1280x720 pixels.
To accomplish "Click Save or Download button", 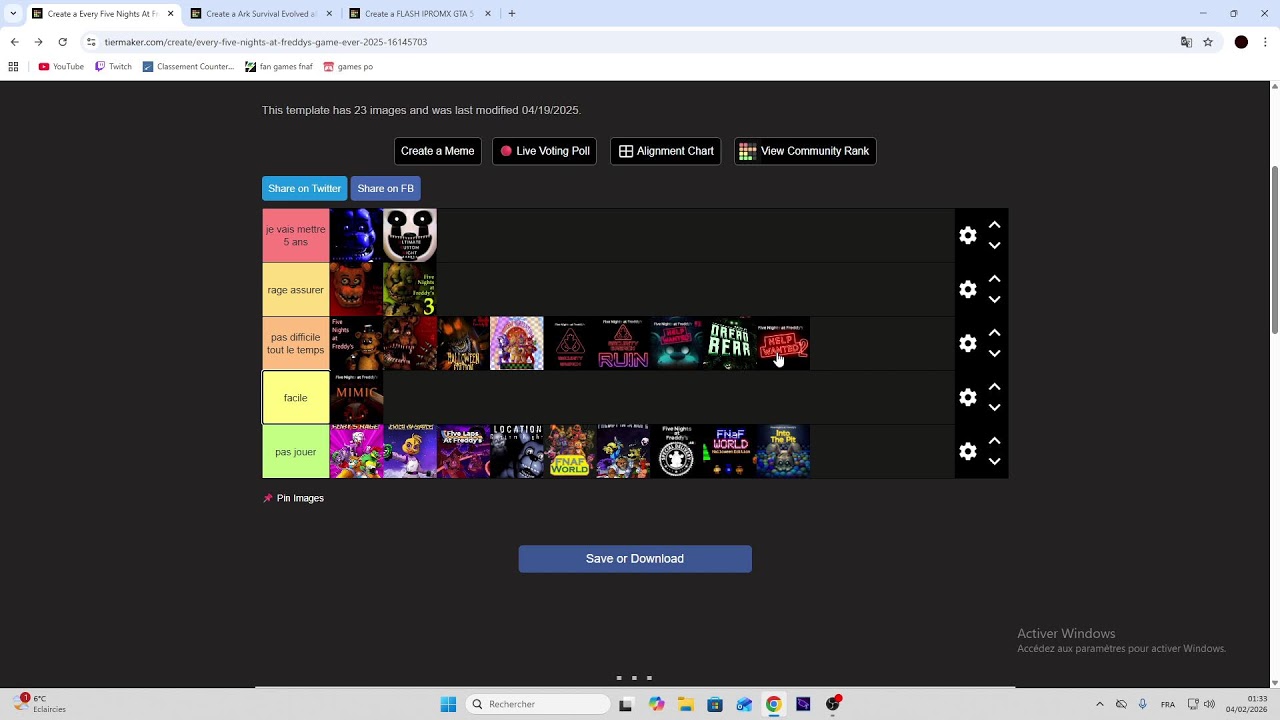I will 635,559.
